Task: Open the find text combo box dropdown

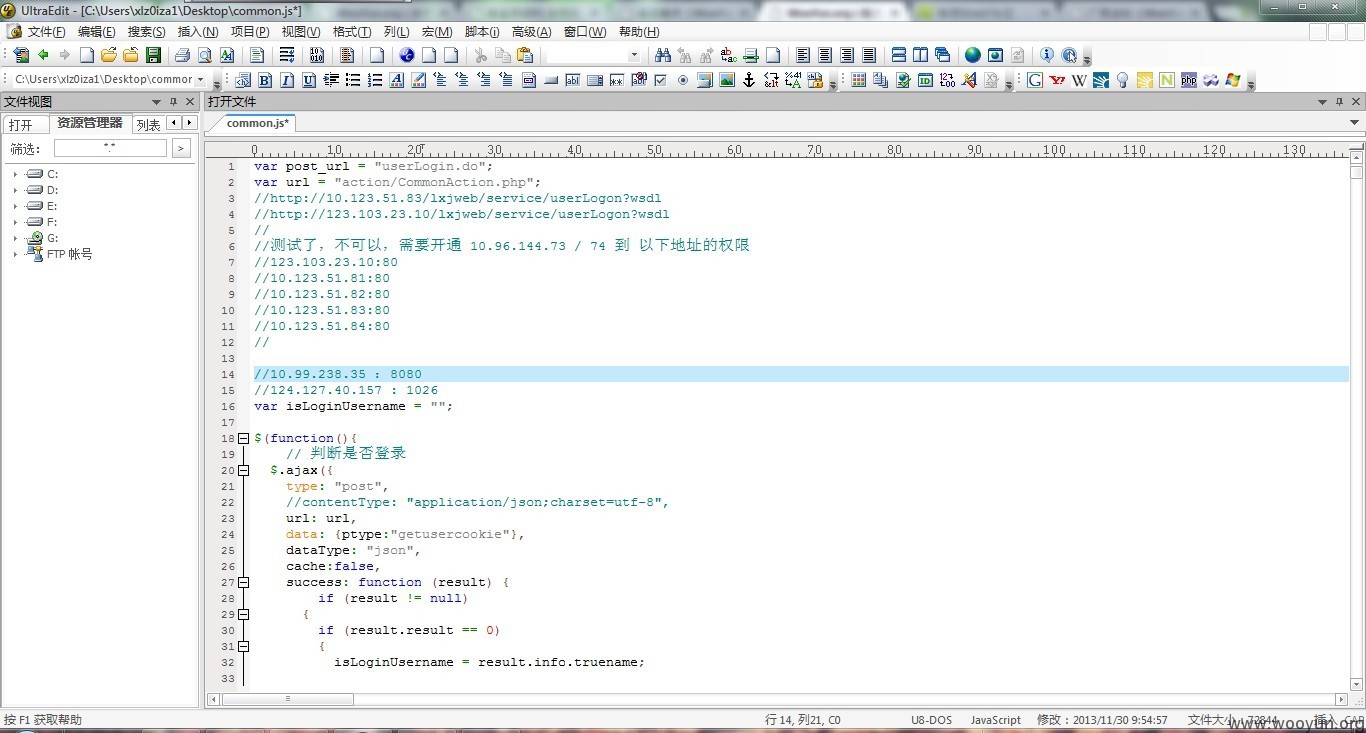Action: (x=634, y=55)
